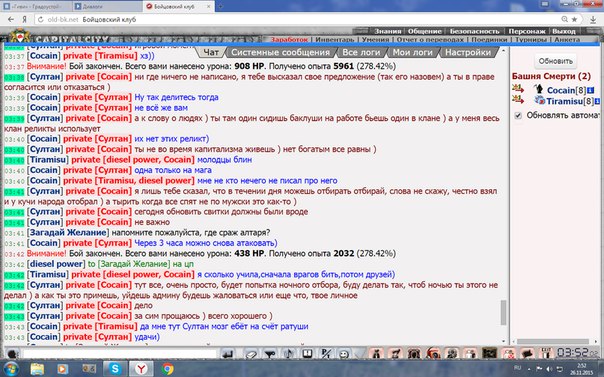Open telephone icon in bottom game toolbar
The height and width of the screenshot is (377, 604).
(x=414, y=353)
